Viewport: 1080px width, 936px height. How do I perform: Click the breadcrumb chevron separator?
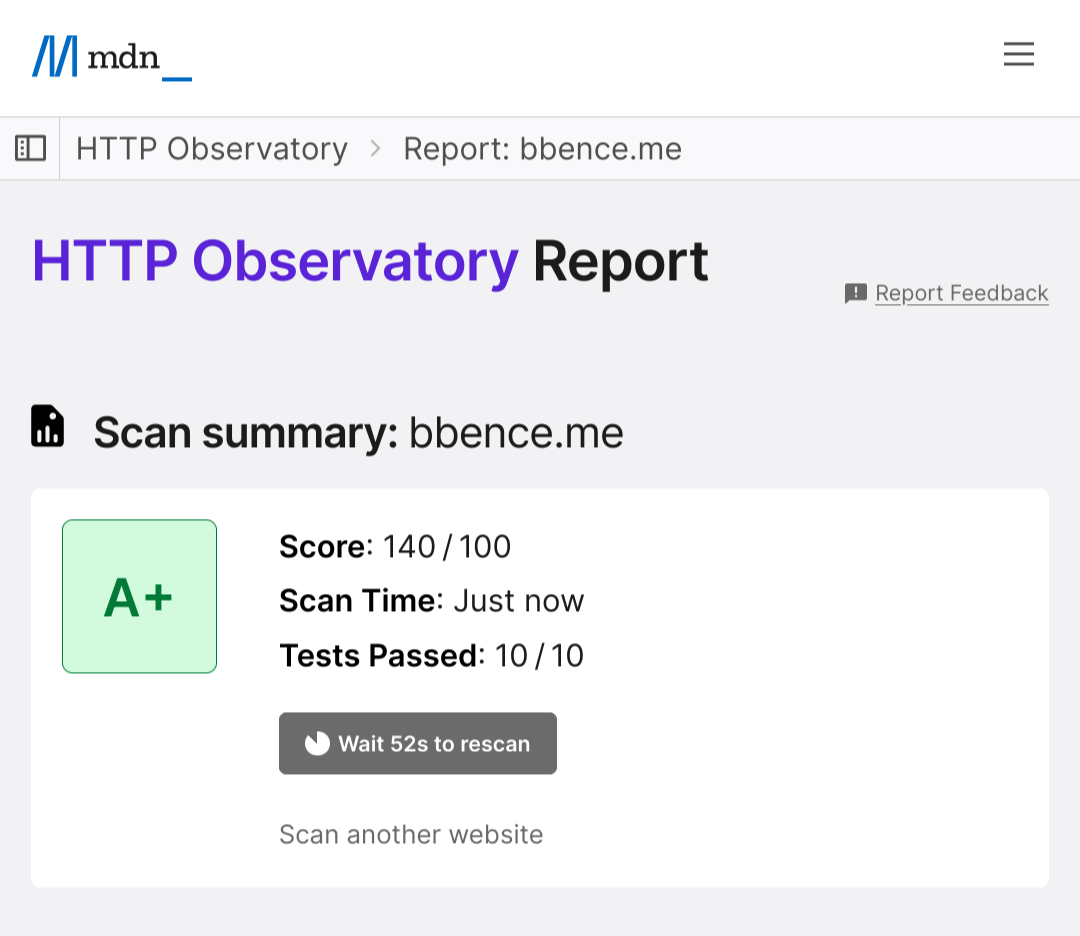coord(375,149)
